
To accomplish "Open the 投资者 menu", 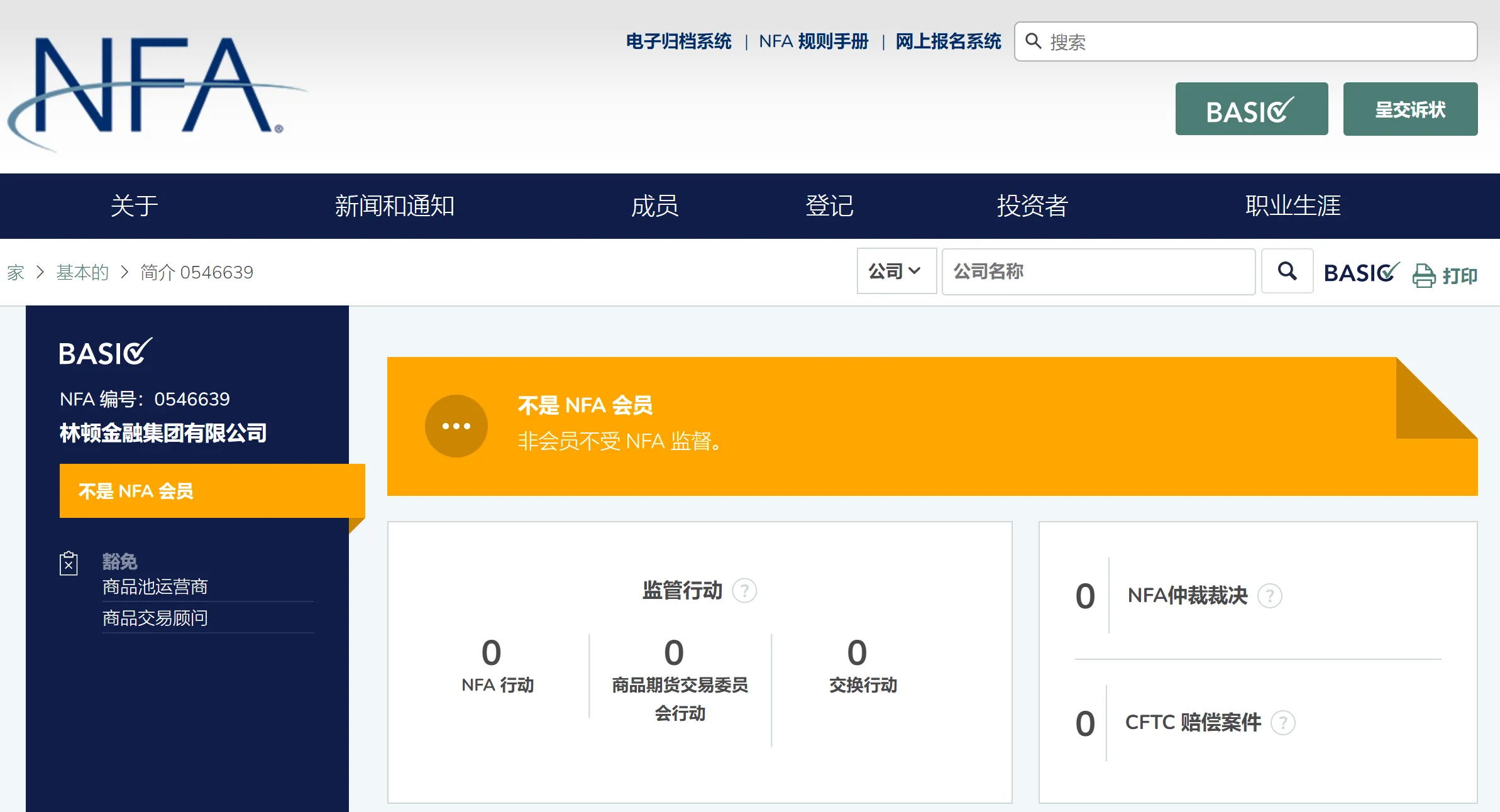I will pos(1032,206).
